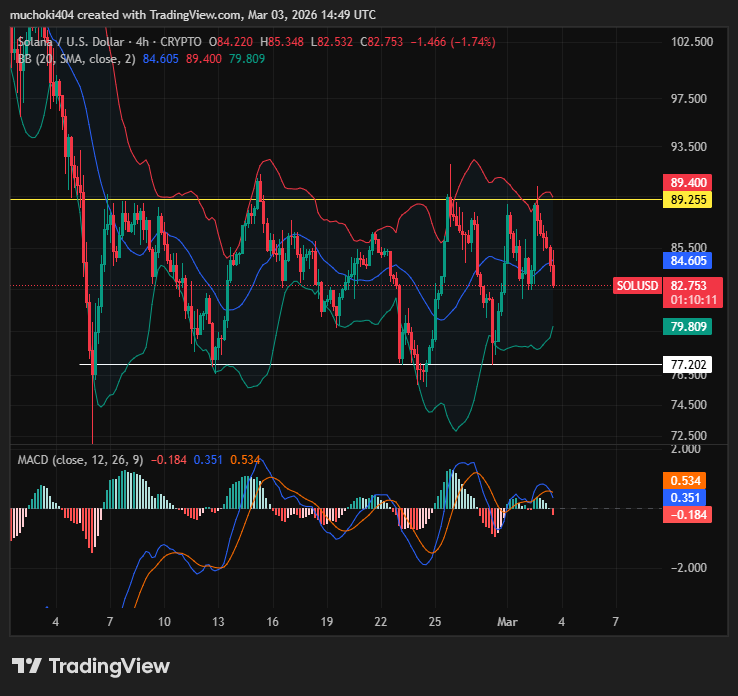Click the Mar label on the time axis
This screenshot has height=696, width=738.
(x=504, y=621)
